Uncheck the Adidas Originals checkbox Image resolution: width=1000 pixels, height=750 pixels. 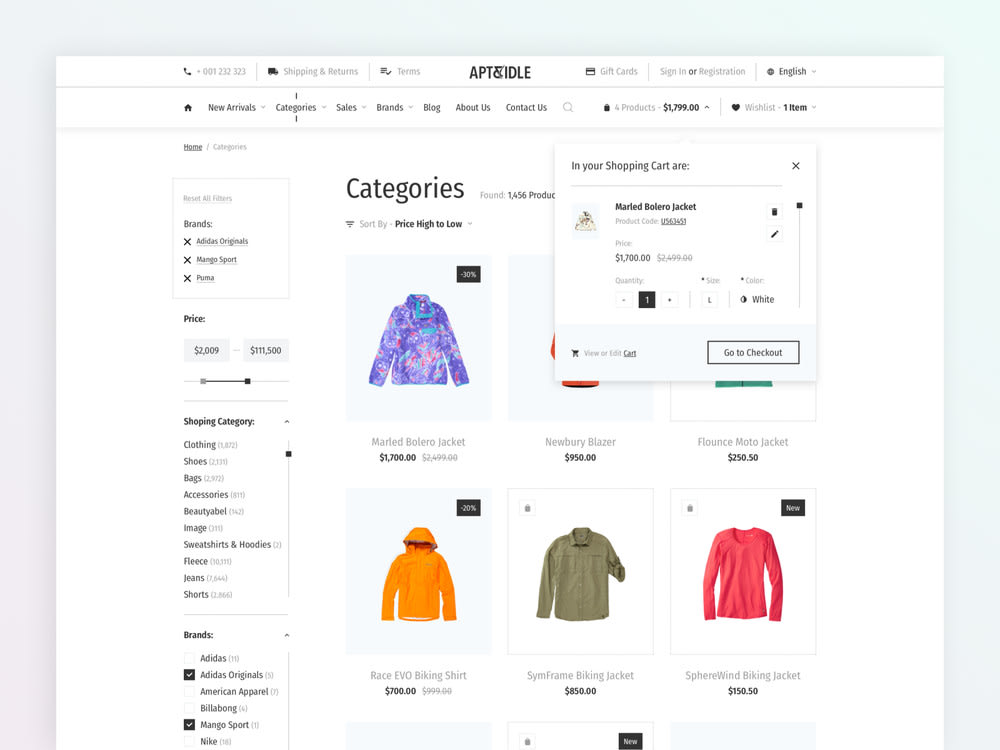click(x=189, y=675)
